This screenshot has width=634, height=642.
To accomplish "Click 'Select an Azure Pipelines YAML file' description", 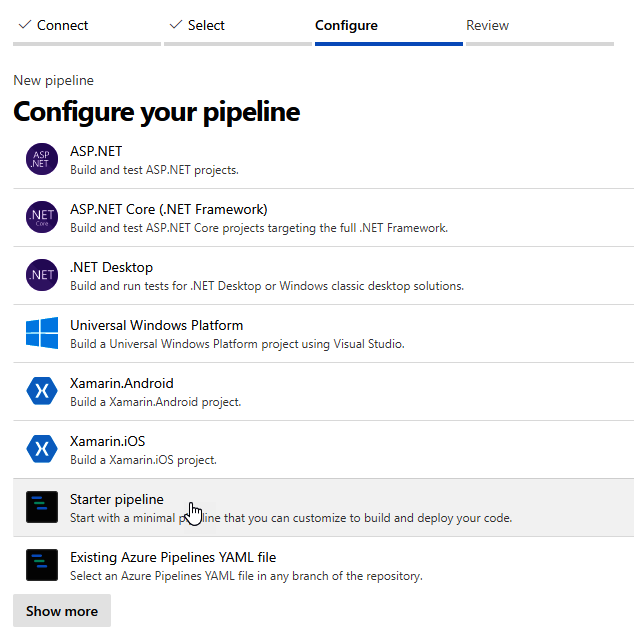I will 246,576.
